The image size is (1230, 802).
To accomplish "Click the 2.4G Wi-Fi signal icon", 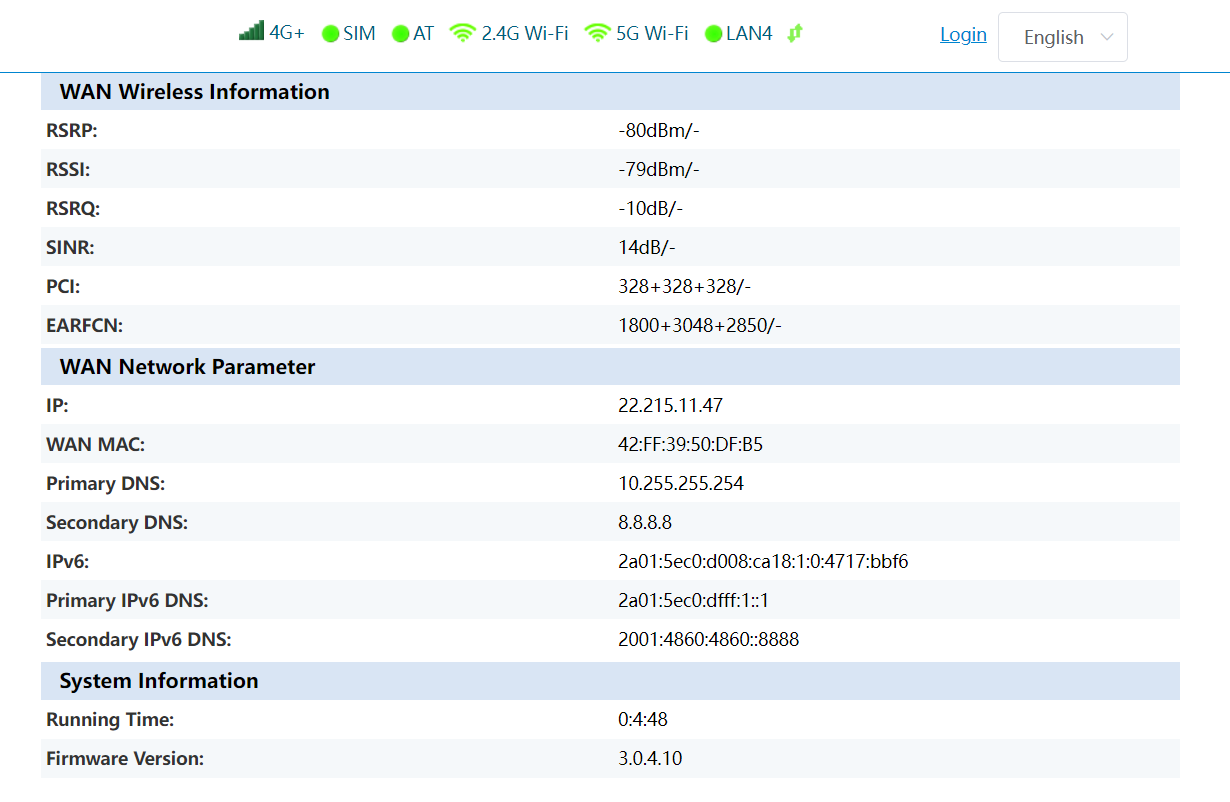I will [x=462, y=33].
